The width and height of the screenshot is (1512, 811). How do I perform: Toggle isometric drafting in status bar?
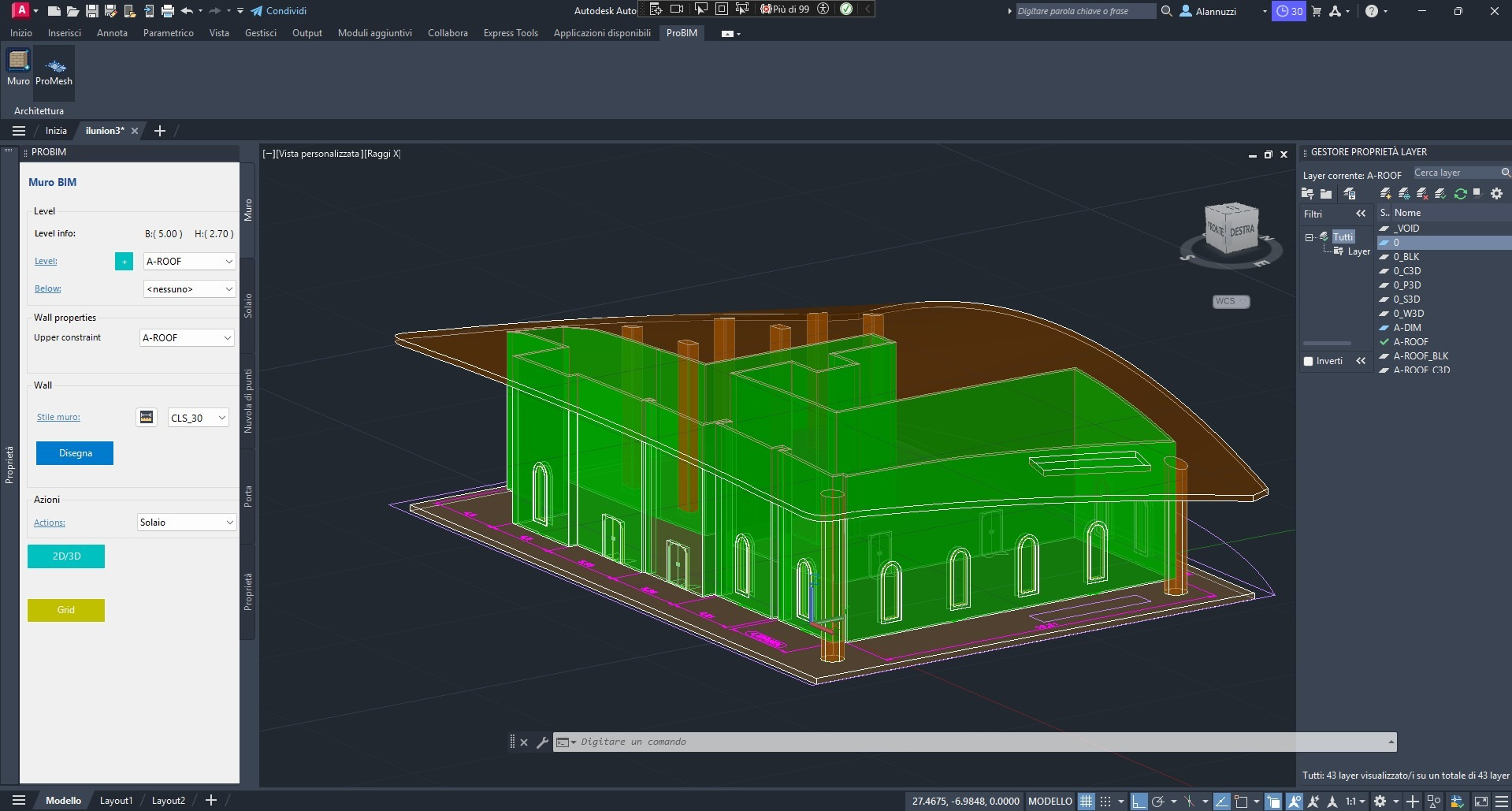1189,801
